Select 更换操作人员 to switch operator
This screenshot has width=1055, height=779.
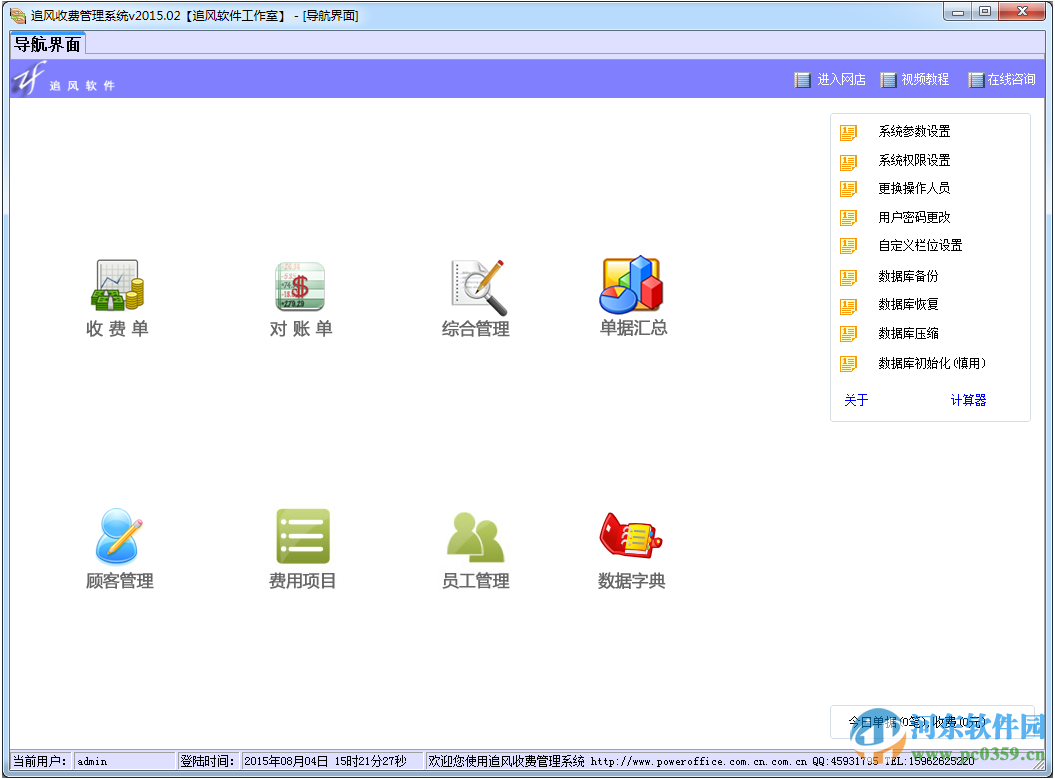tap(914, 188)
